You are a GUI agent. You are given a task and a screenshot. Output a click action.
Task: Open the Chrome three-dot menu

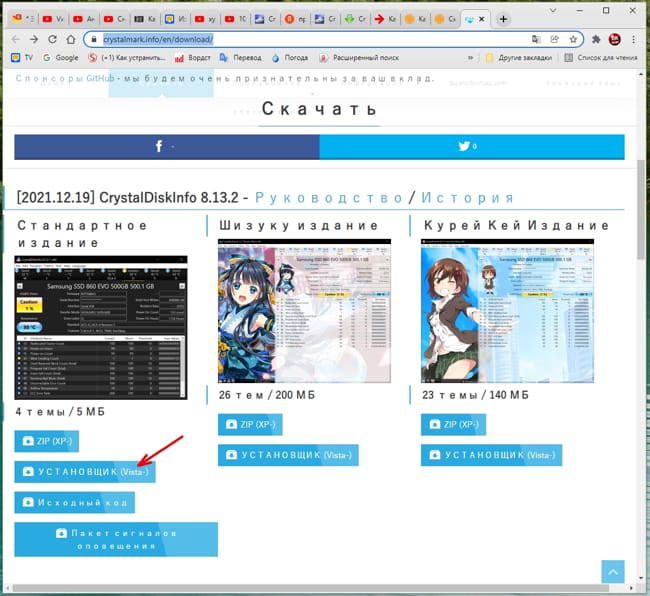(633, 39)
